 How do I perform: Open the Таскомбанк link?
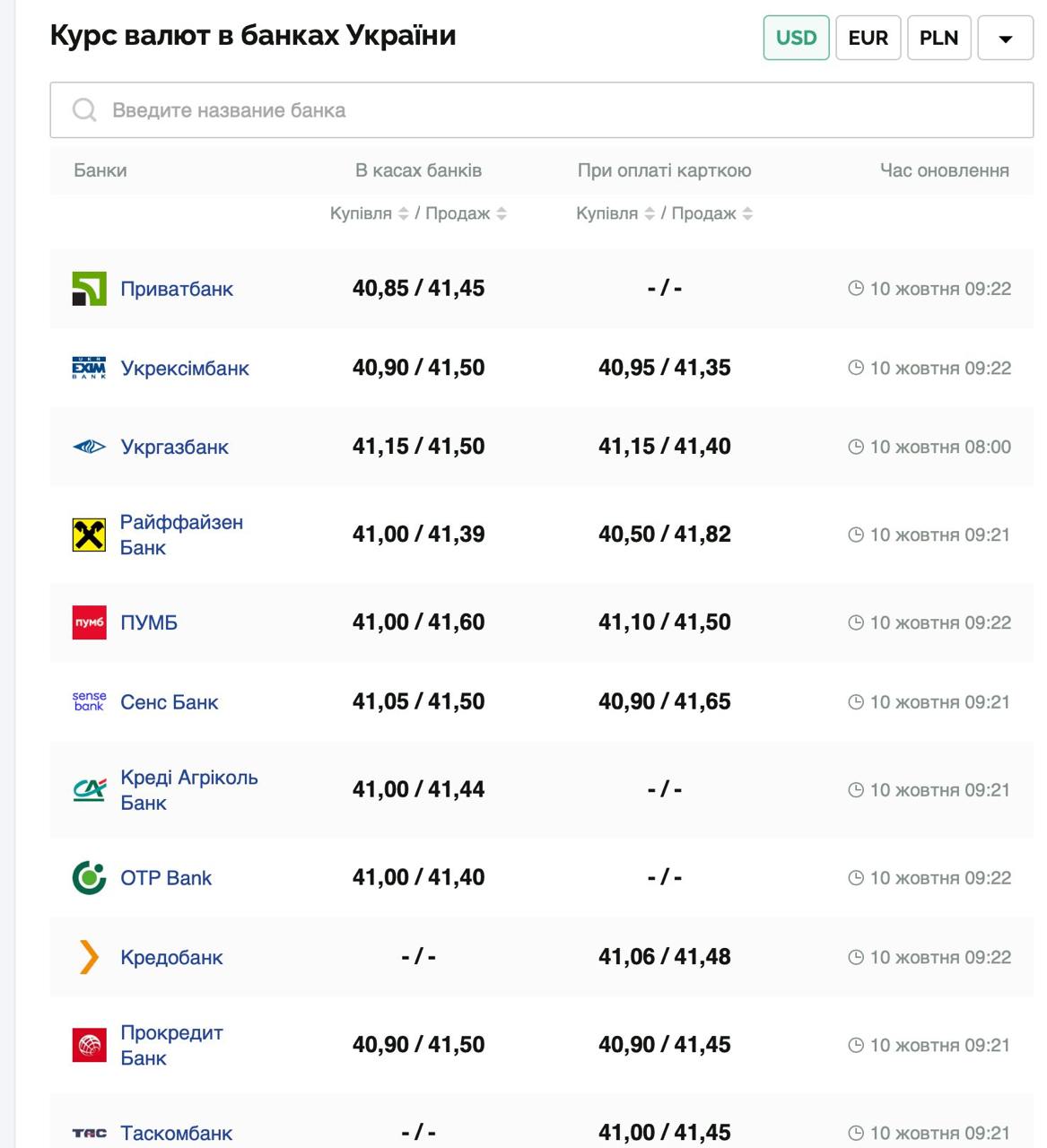176,1133
